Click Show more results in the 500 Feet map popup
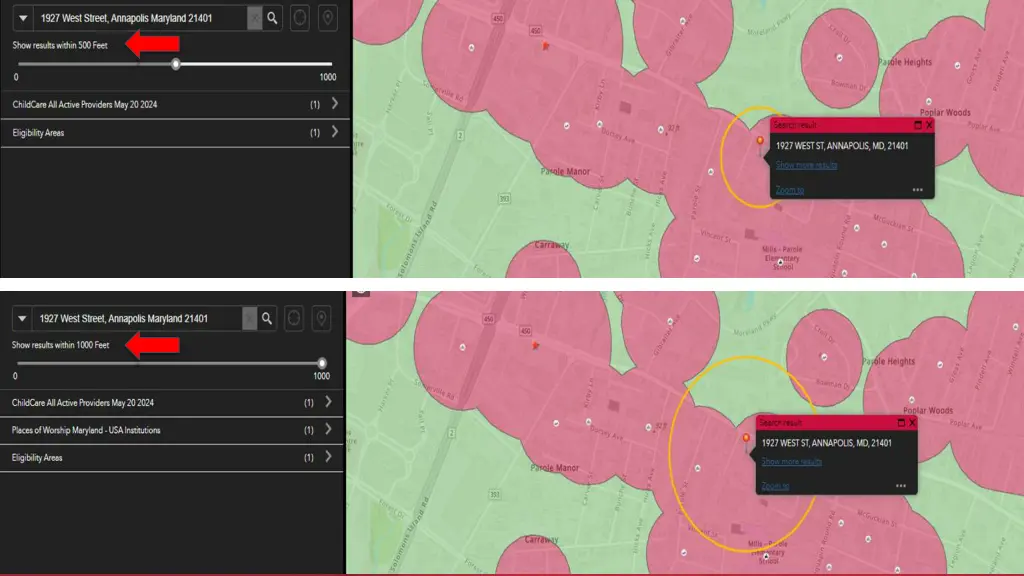Image resolution: width=1024 pixels, height=576 pixels. coord(807,165)
